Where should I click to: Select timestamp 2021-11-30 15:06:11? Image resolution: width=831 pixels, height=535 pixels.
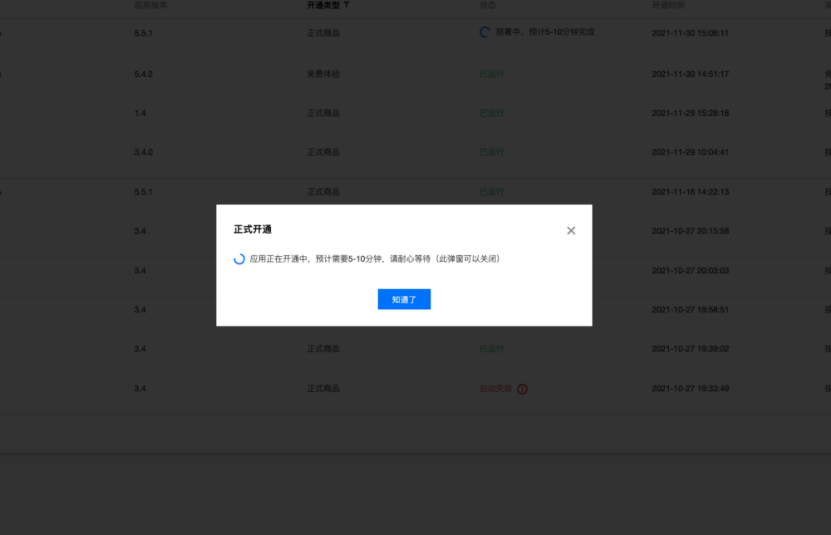(x=690, y=33)
